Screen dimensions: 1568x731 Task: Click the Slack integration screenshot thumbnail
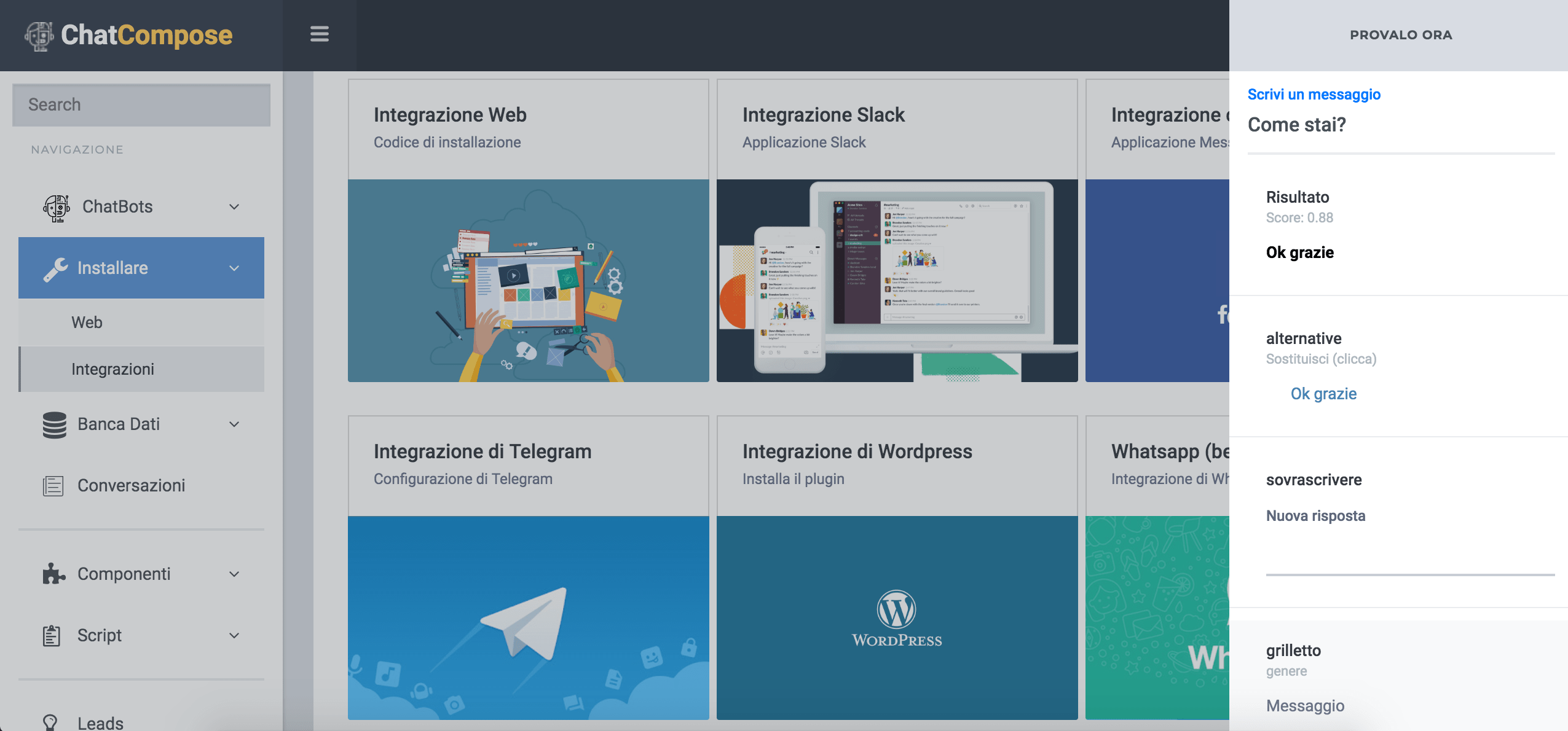897,281
